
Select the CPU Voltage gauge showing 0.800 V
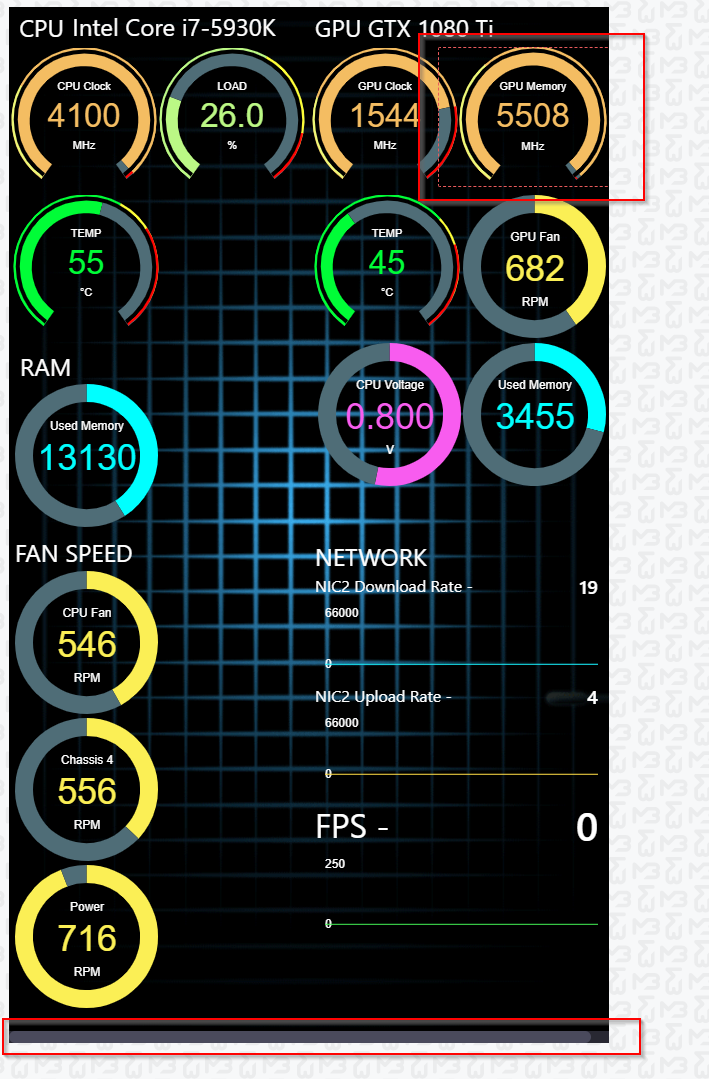click(x=390, y=415)
